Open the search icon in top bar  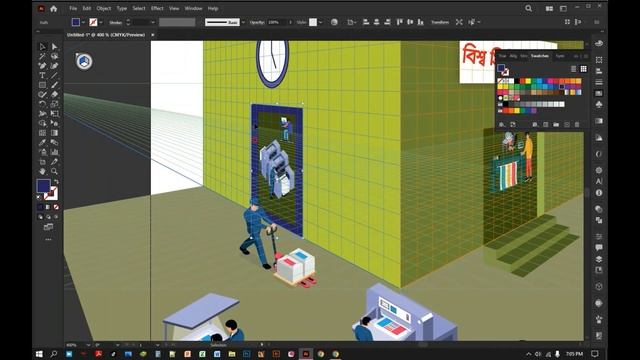pos(529,8)
